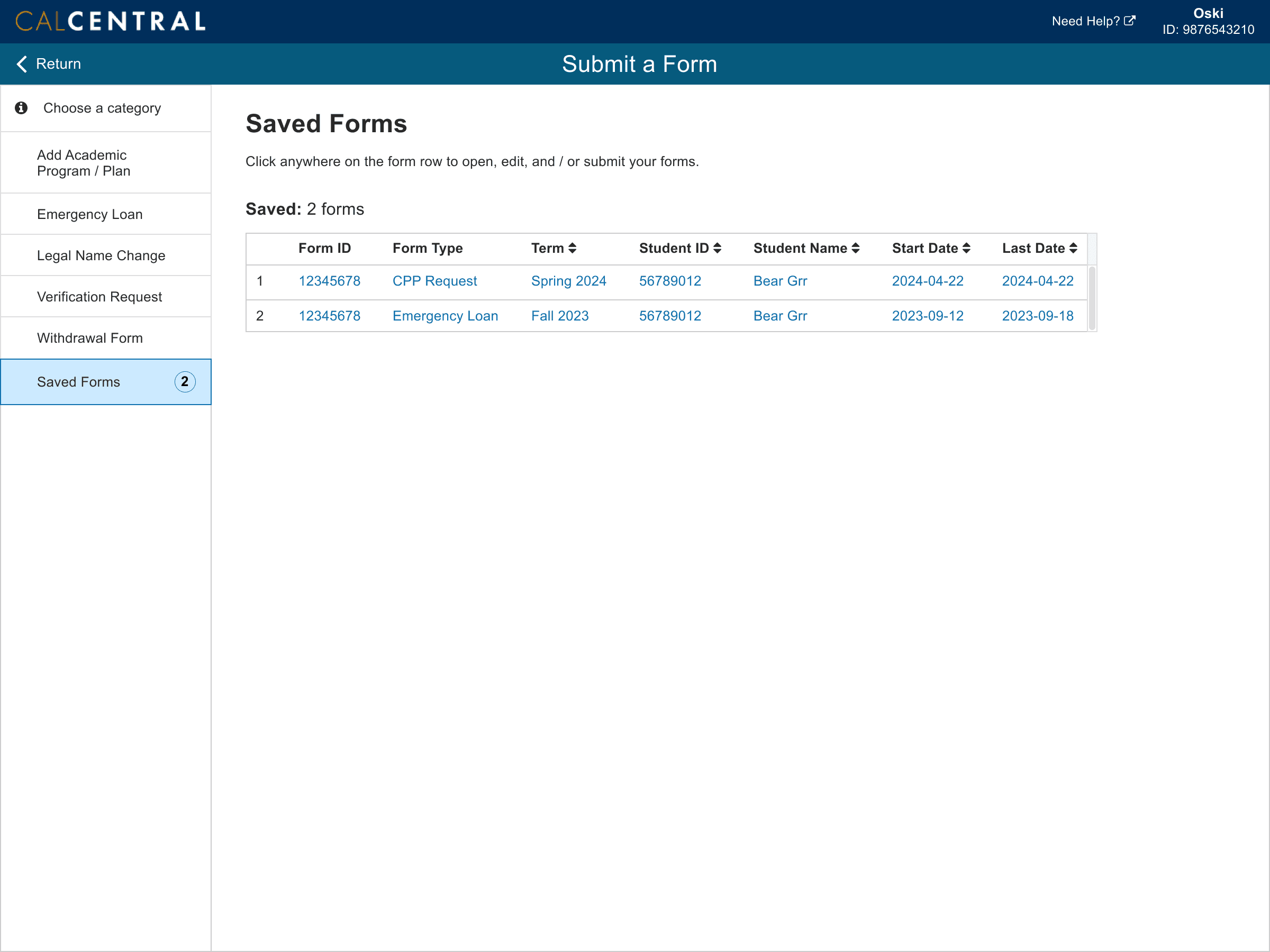
Task: Open the Emergency Loan form type link
Action: pyautogui.click(x=445, y=316)
